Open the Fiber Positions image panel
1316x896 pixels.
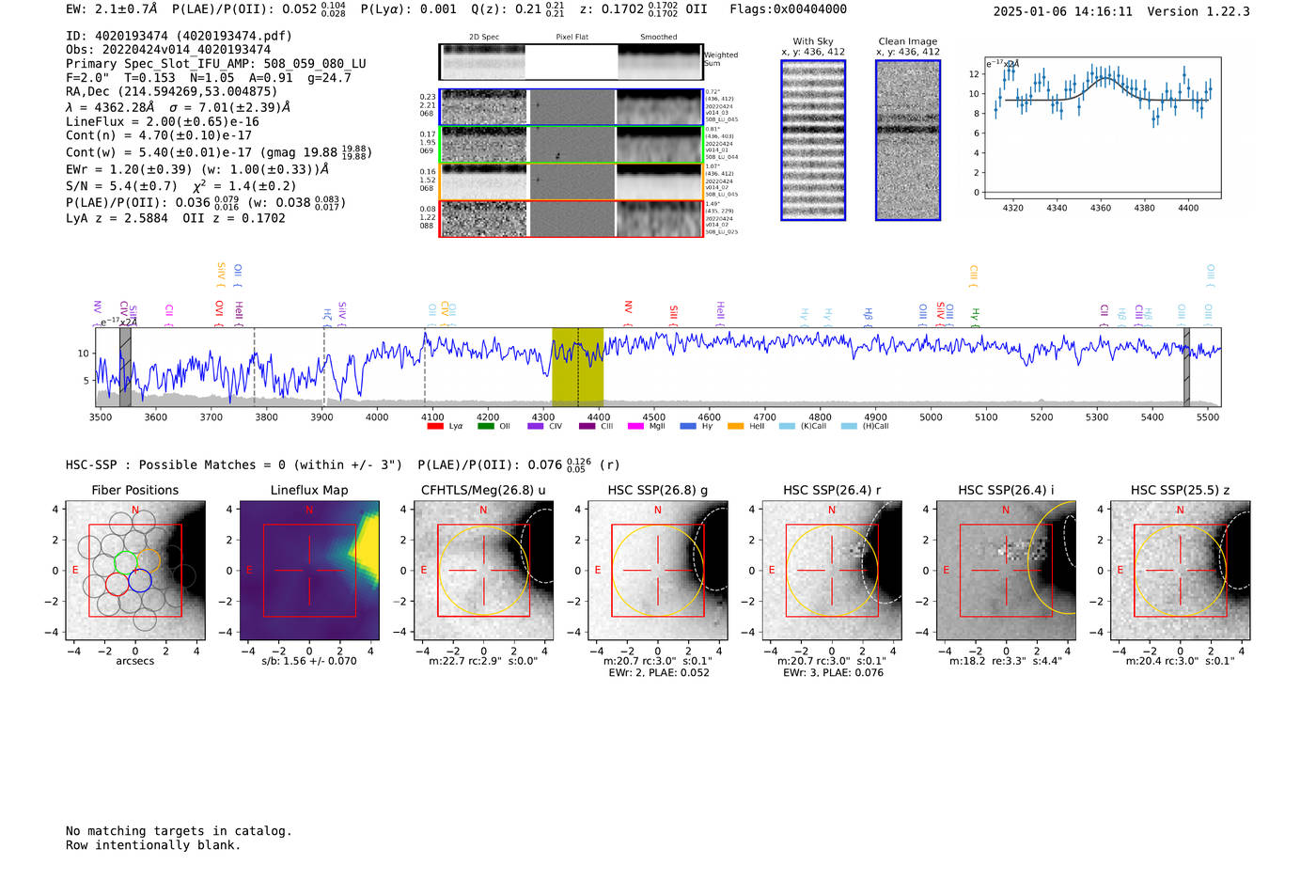click(x=135, y=571)
